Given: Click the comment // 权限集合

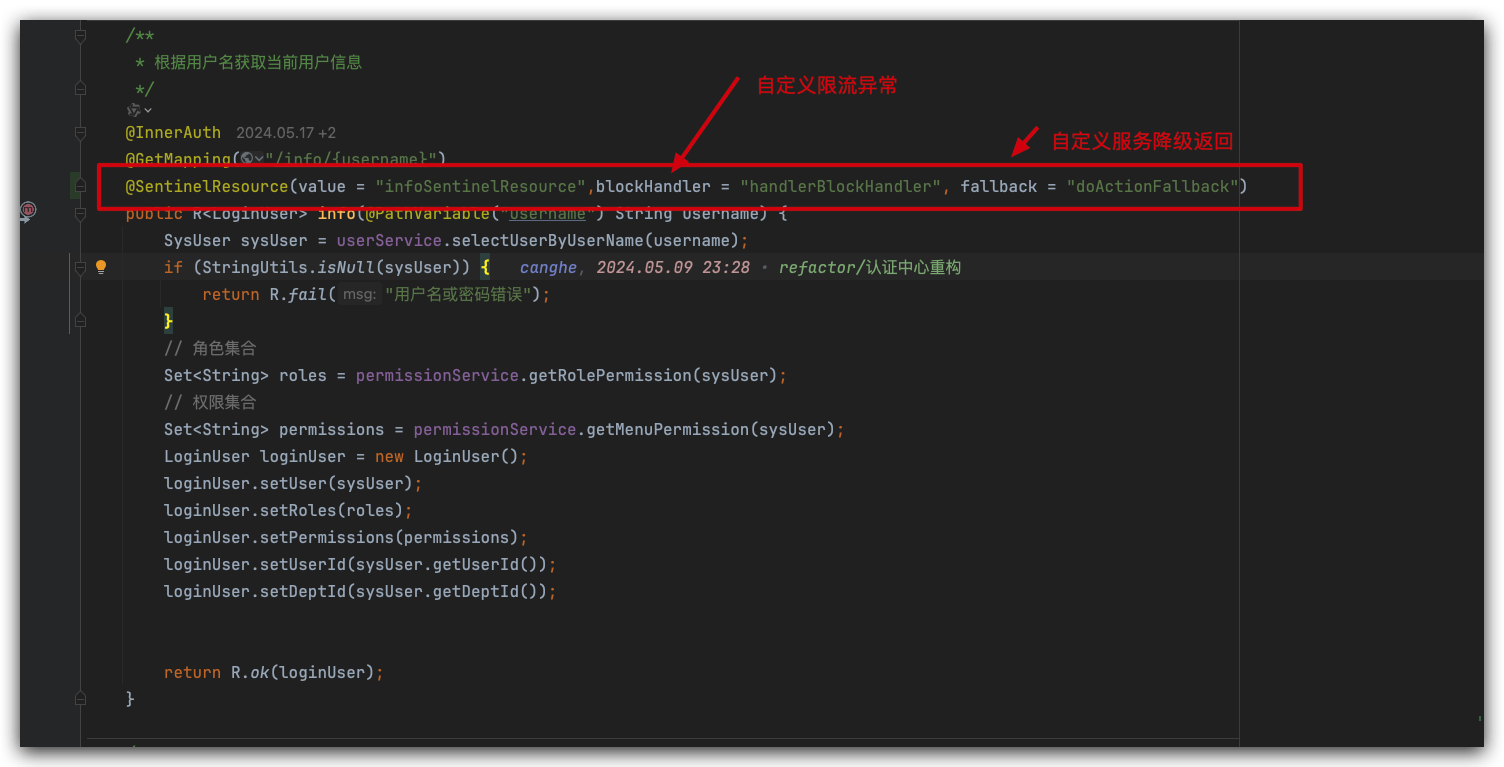Looking at the screenshot, I should click(211, 402).
